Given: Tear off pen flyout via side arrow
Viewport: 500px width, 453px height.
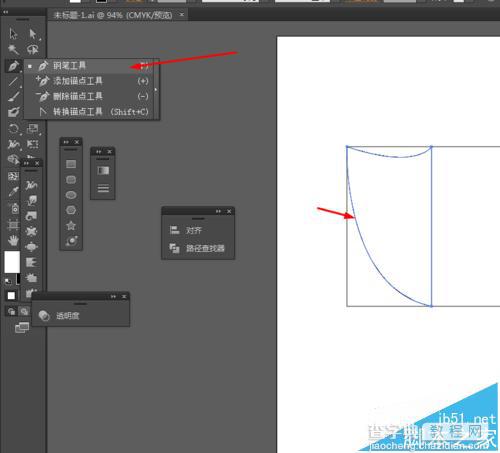Looking at the screenshot, I should point(156,90).
